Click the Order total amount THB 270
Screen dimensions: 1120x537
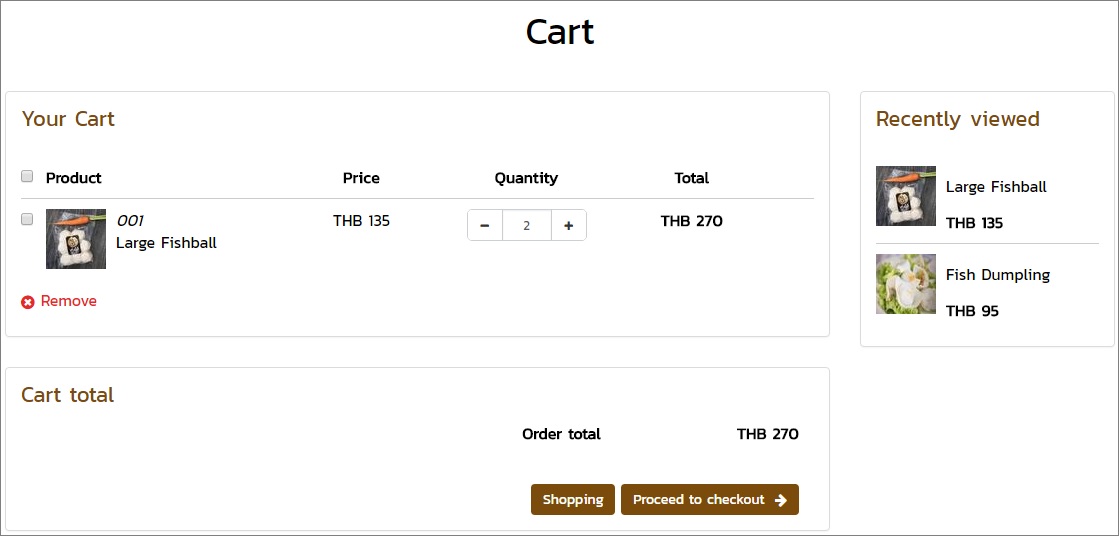(768, 434)
